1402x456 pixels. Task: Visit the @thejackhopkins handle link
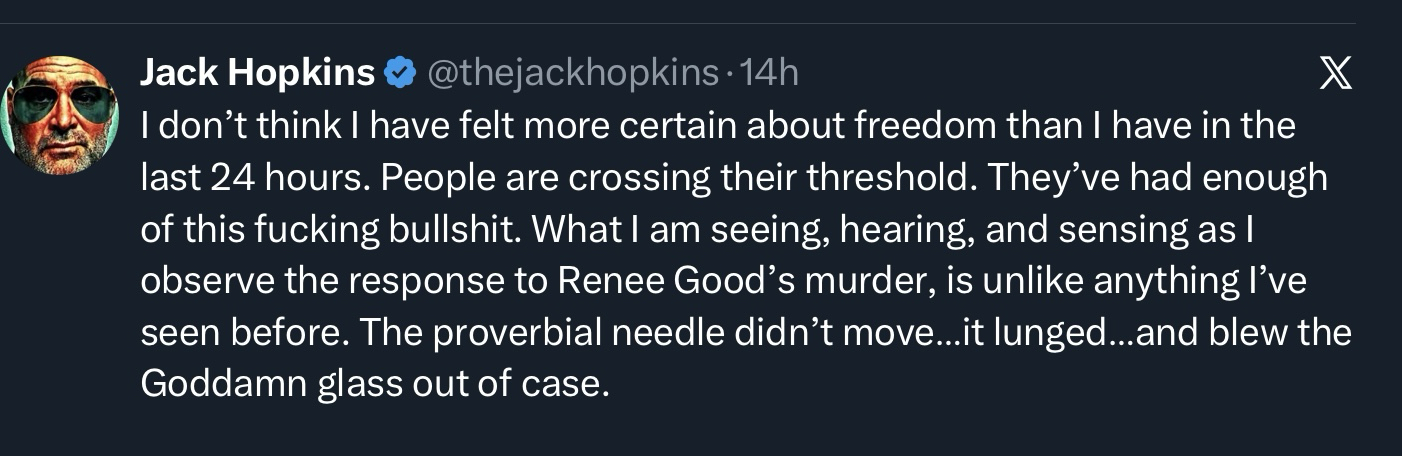[x=573, y=73]
